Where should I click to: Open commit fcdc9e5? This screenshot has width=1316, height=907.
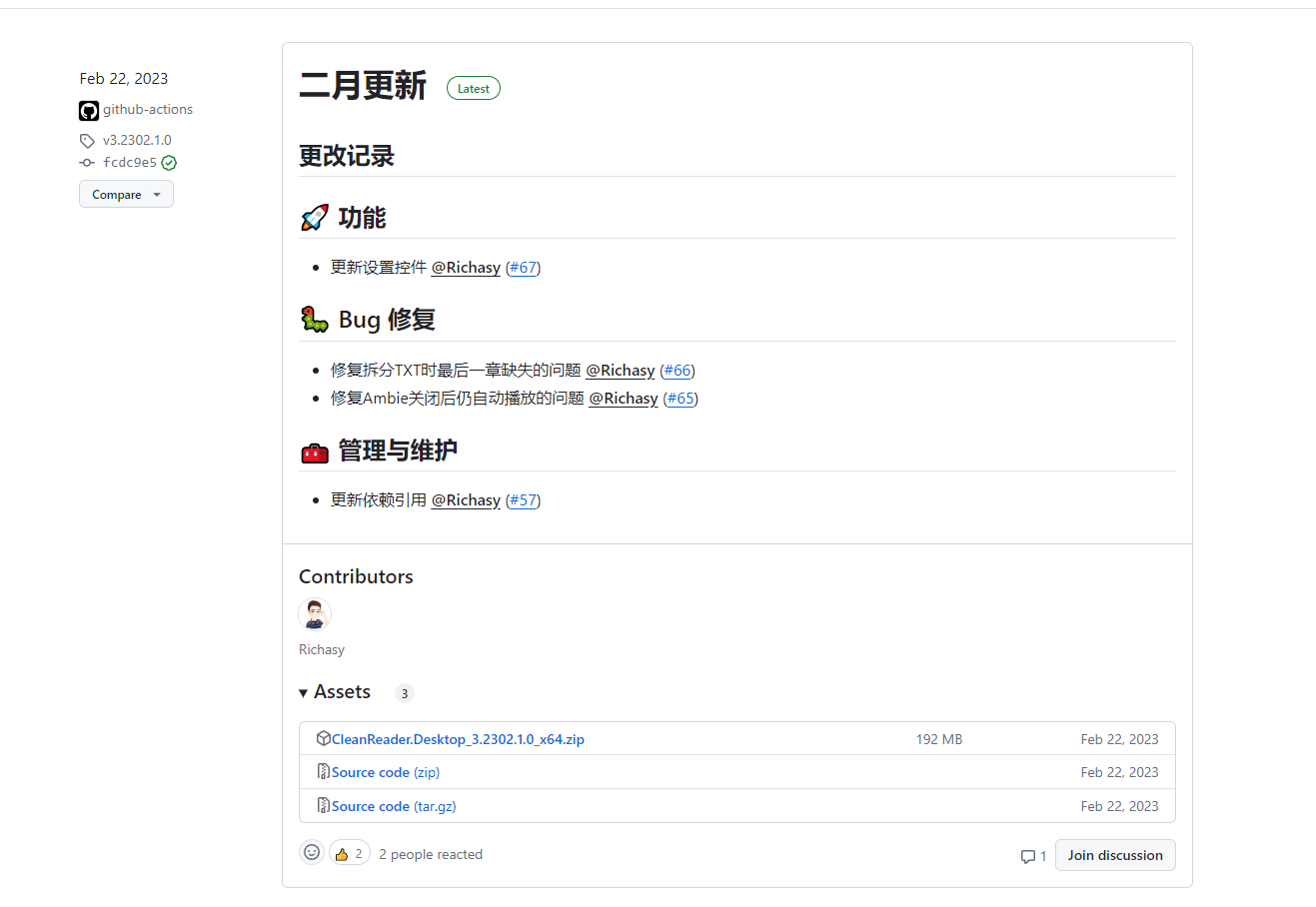[x=130, y=163]
